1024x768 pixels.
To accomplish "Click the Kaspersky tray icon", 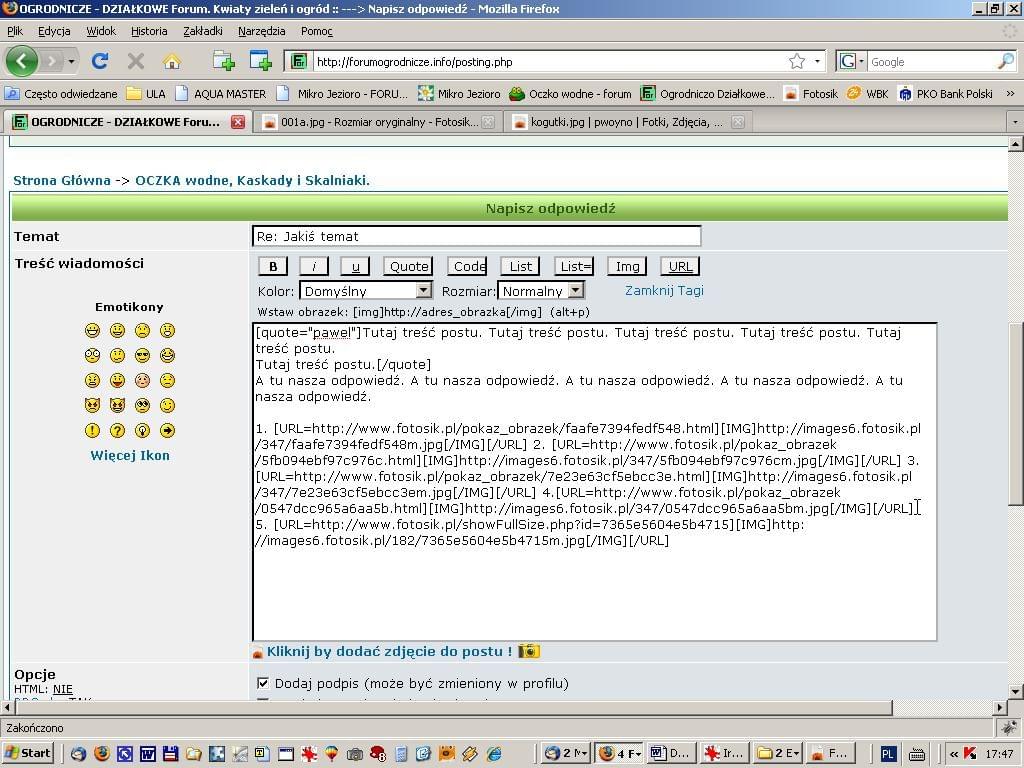I will coord(970,753).
